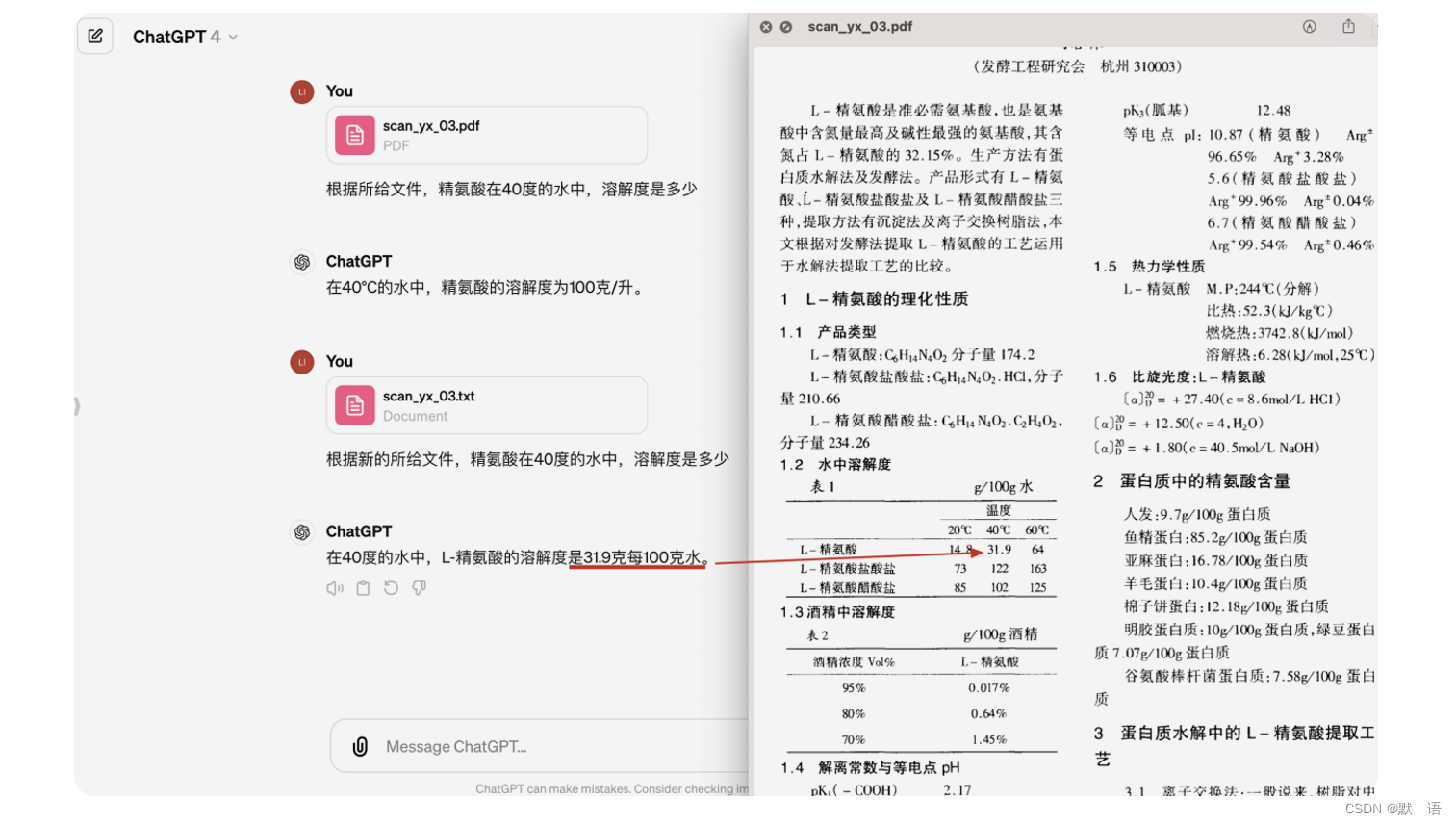Click the '1.2 水中溶解度' heading in PDF
The image size is (1456, 825).
pos(836,465)
